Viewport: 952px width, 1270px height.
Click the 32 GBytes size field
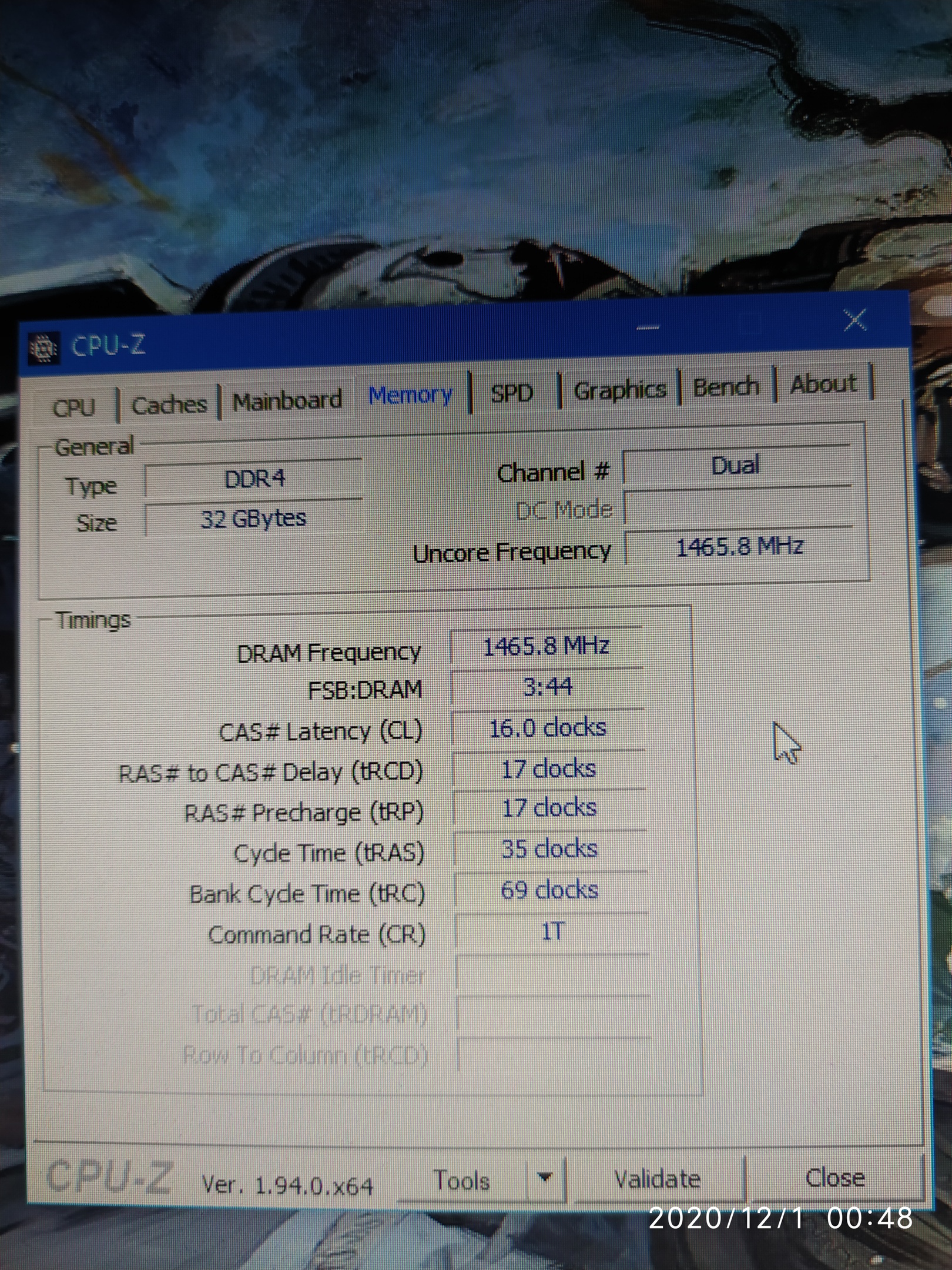coord(254,519)
